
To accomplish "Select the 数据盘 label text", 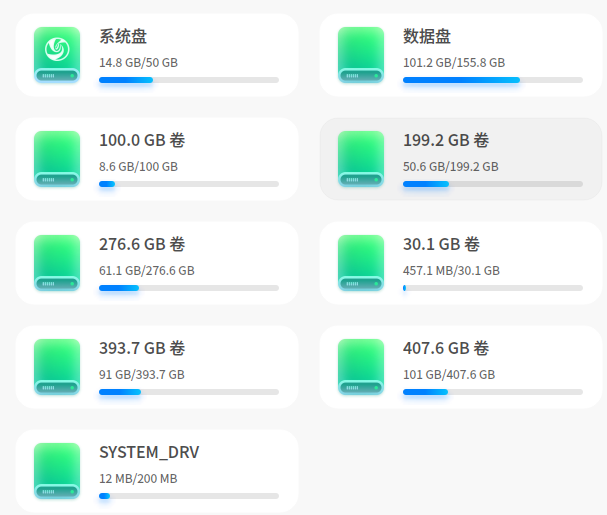I will [427, 37].
